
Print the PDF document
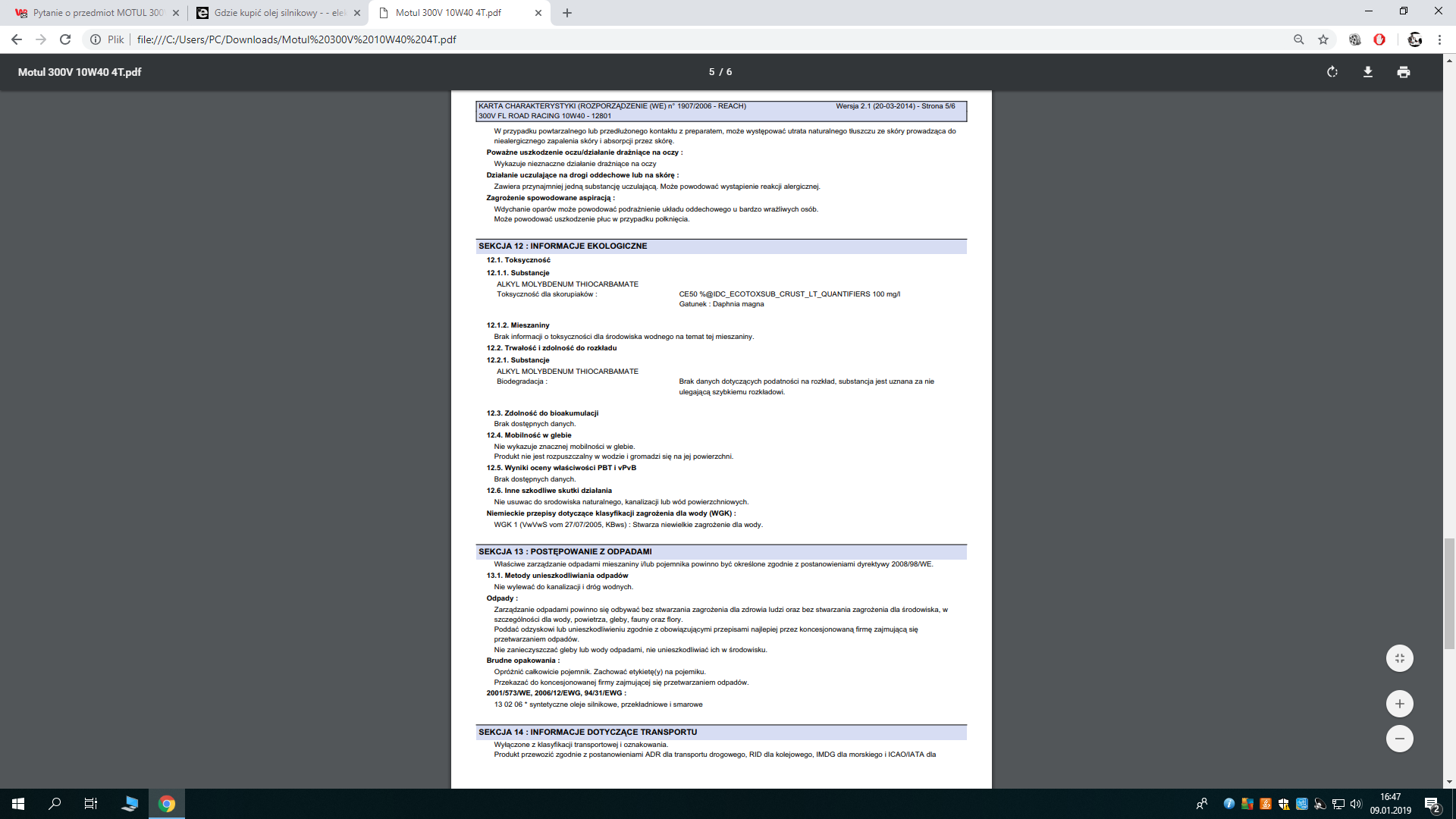1404,72
